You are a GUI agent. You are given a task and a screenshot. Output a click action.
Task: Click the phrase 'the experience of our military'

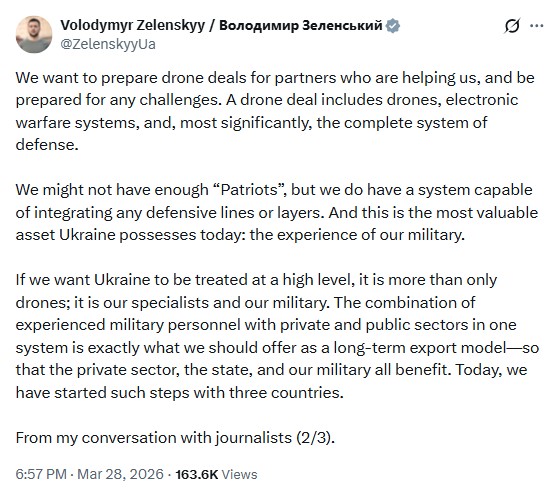tap(357, 235)
